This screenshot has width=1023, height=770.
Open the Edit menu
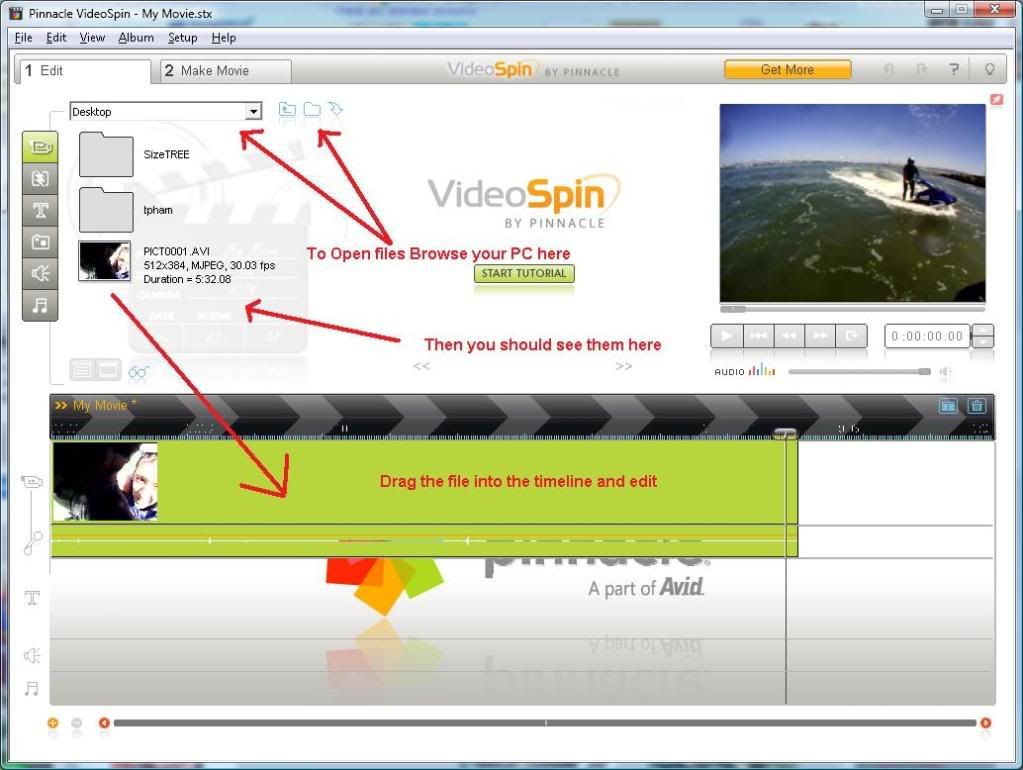pos(56,38)
